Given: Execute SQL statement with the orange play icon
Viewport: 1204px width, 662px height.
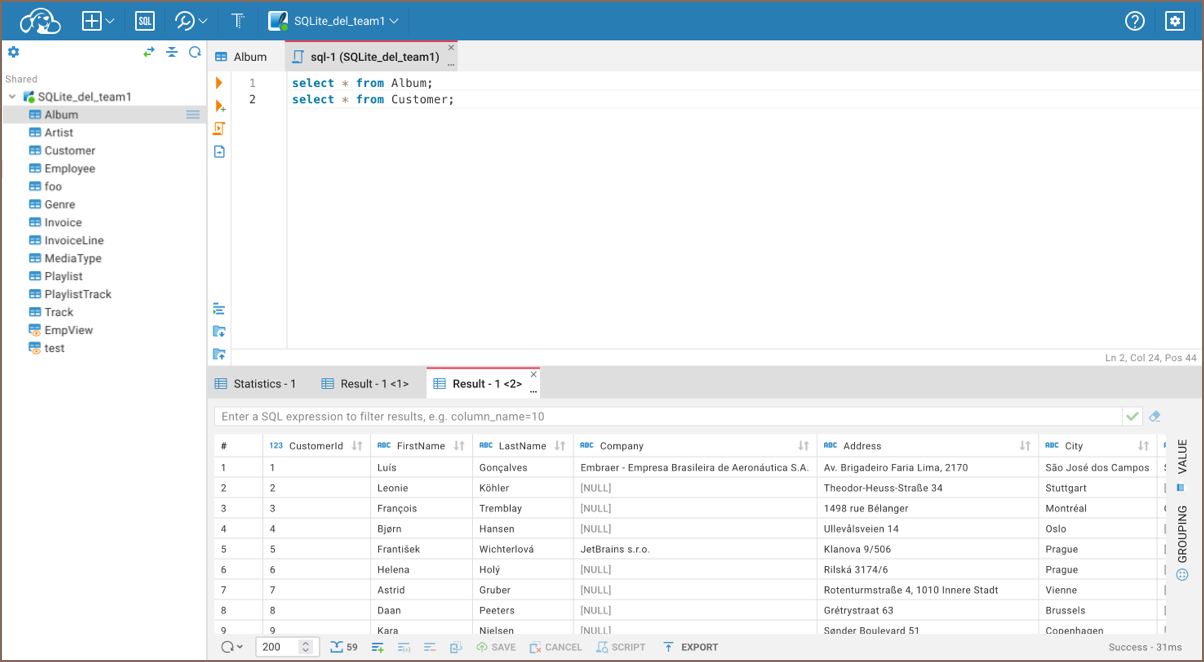Looking at the screenshot, I should coord(219,83).
